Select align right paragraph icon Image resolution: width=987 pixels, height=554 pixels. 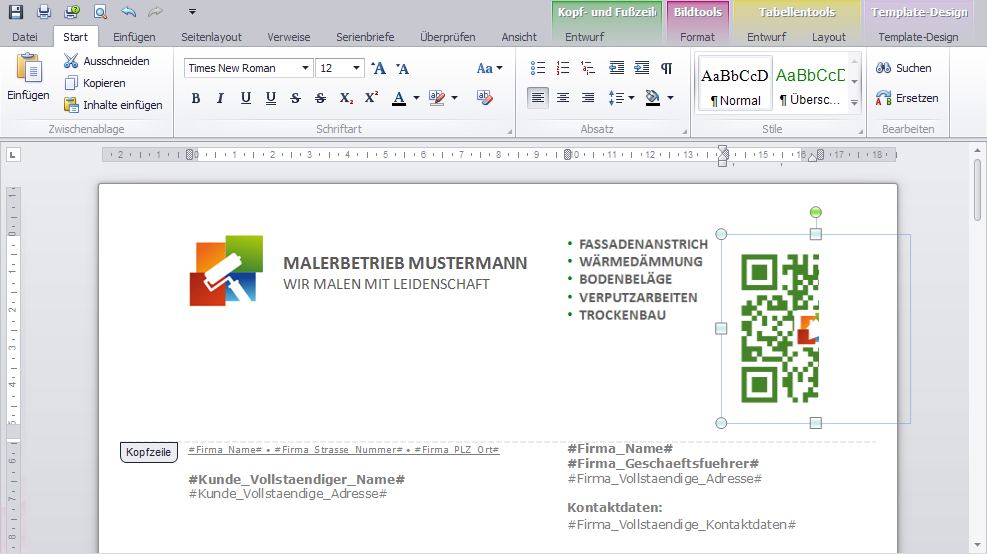(x=588, y=98)
